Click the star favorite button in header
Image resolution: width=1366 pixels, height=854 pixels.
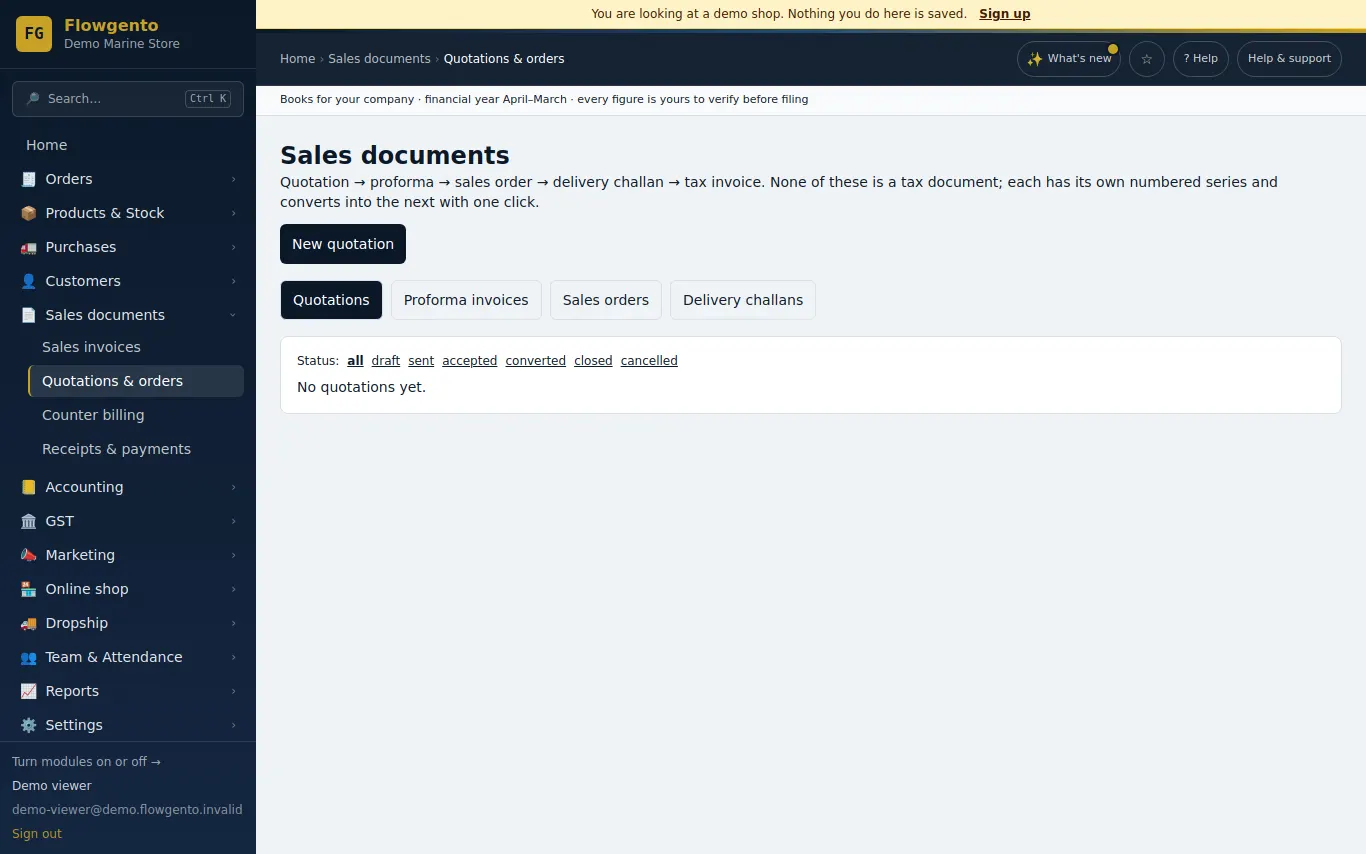point(1147,59)
